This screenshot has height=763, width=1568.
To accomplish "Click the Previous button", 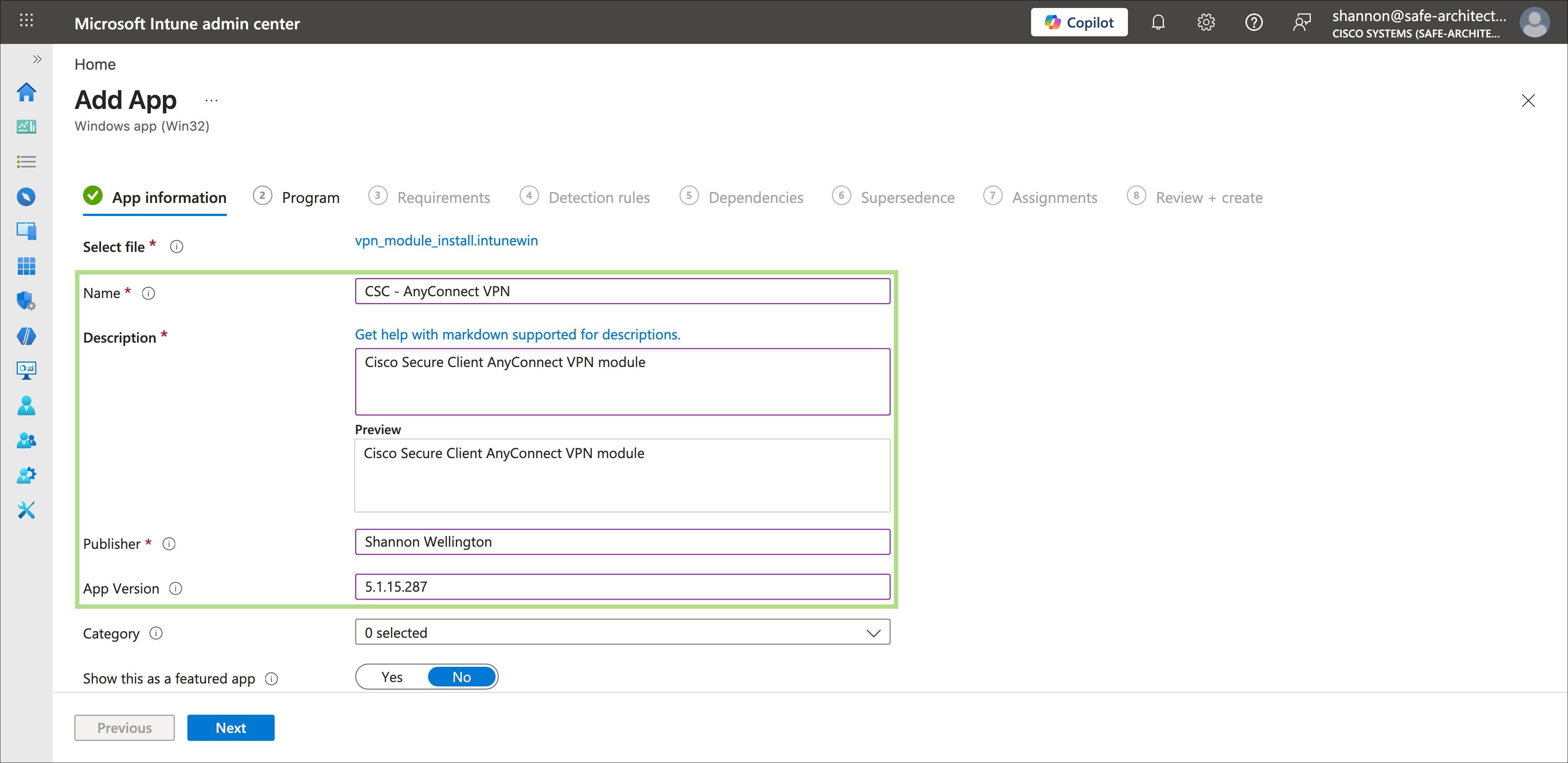I will (124, 728).
